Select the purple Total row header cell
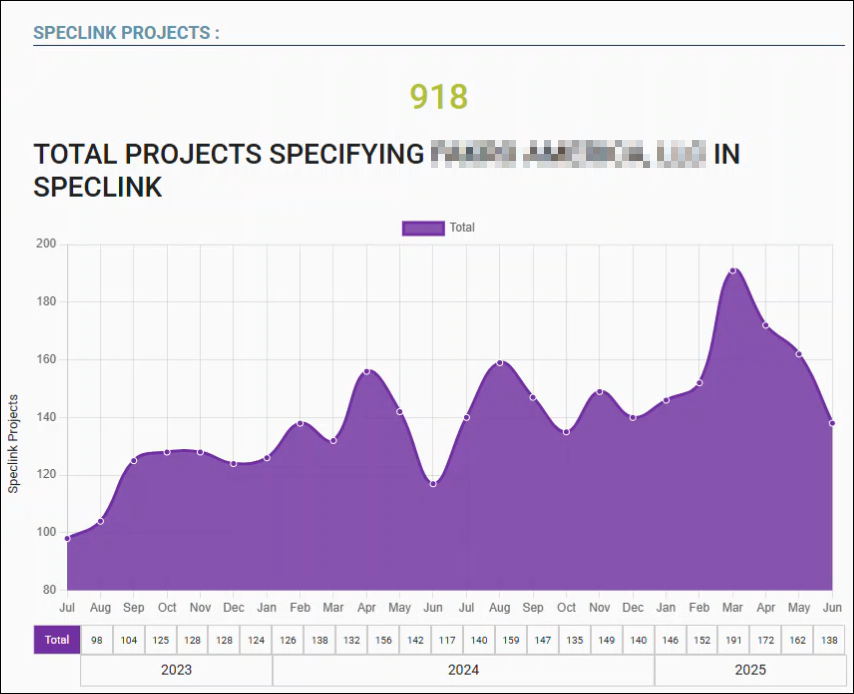Viewport: 854px width, 694px height. click(x=57, y=640)
